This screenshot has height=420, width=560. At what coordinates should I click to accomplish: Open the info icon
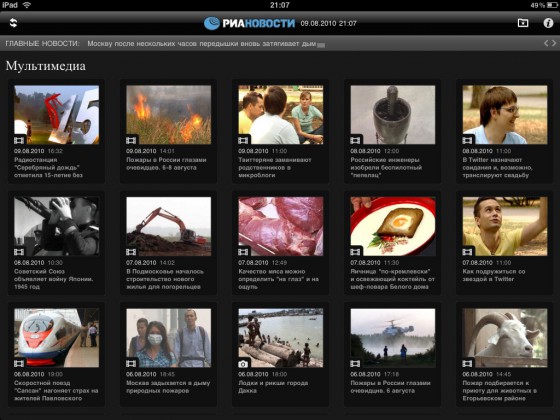[548, 23]
